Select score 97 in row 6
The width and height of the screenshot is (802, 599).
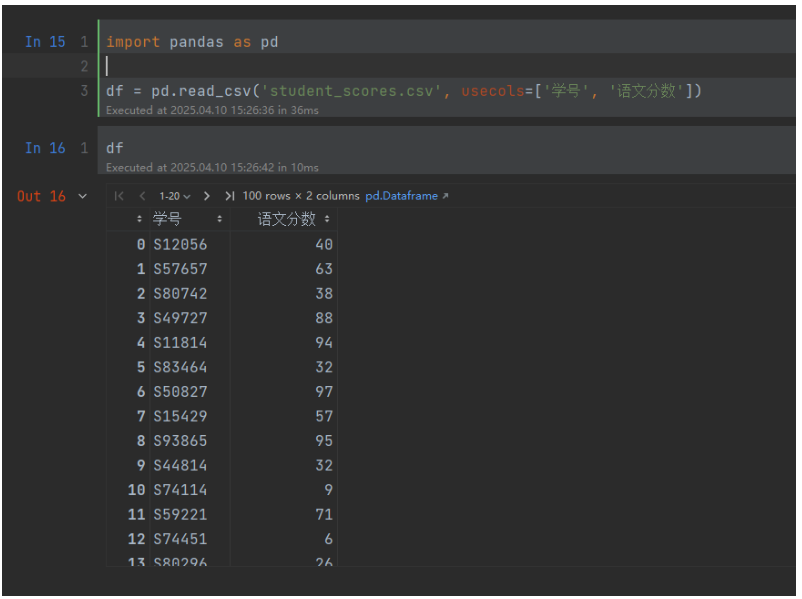point(324,392)
